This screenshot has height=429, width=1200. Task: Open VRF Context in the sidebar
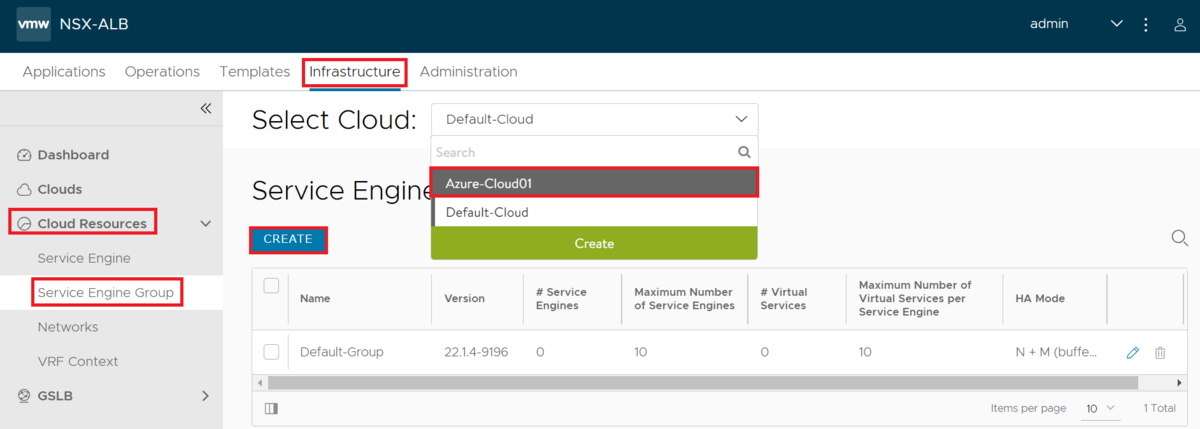pyautogui.click(x=78, y=361)
